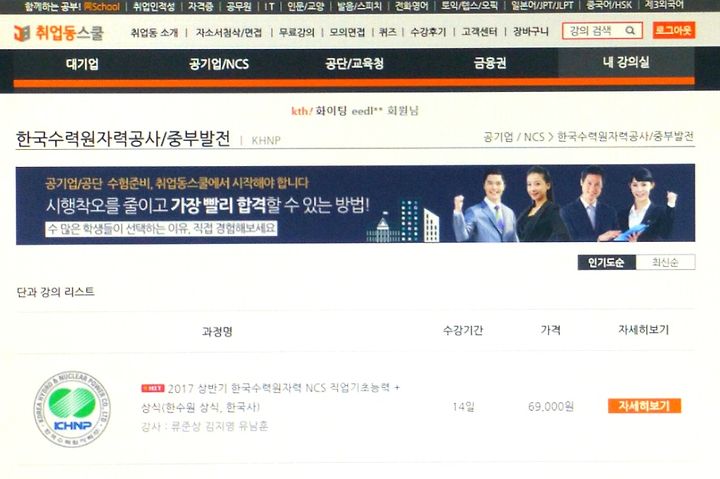
Task: Click the KHNP company logo thumbnail
Action: (x=72, y=408)
